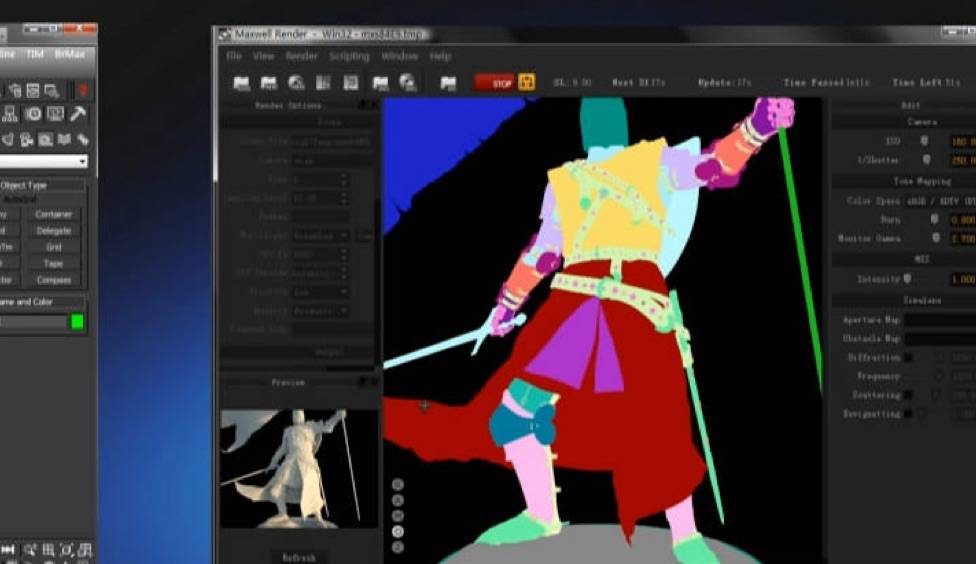The height and width of the screenshot is (564, 976).
Task: Collapse the Tone Mapping section header
Action: click(904, 181)
